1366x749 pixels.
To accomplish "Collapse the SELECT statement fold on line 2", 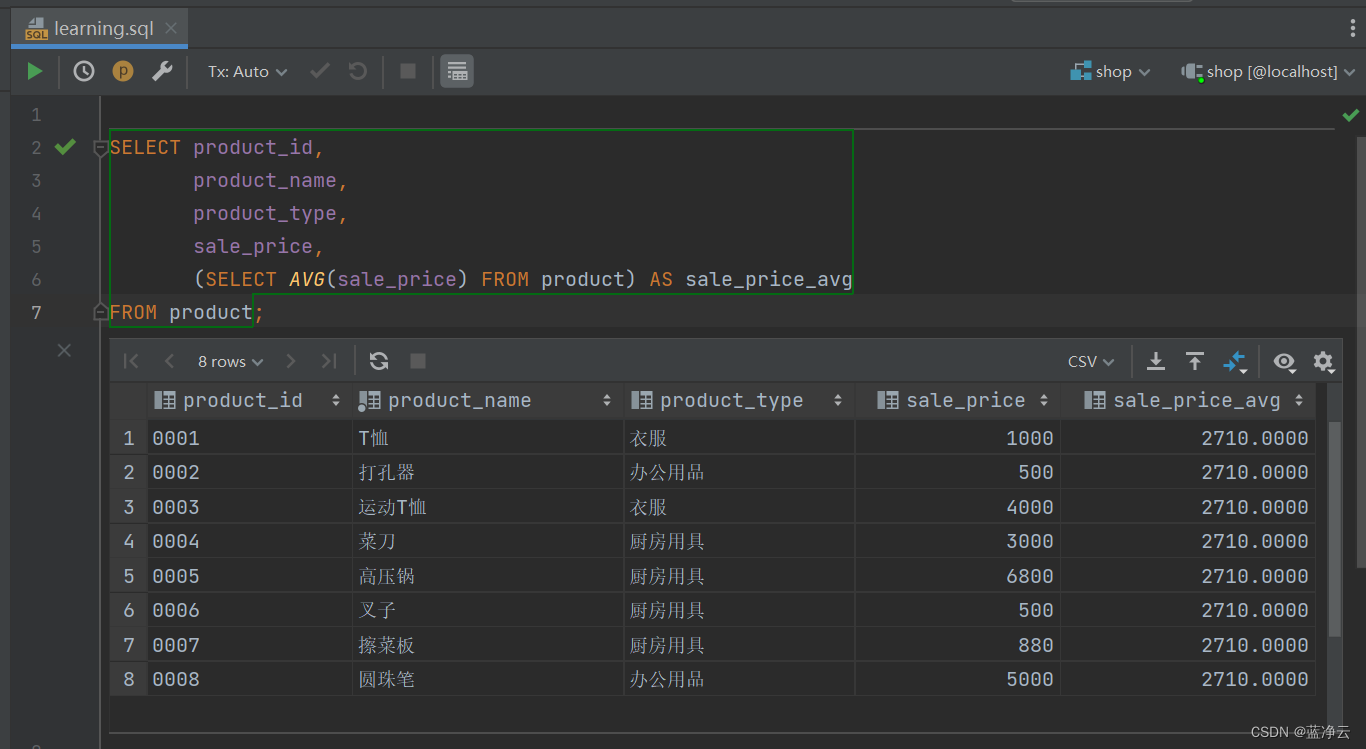I will pos(100,148).
